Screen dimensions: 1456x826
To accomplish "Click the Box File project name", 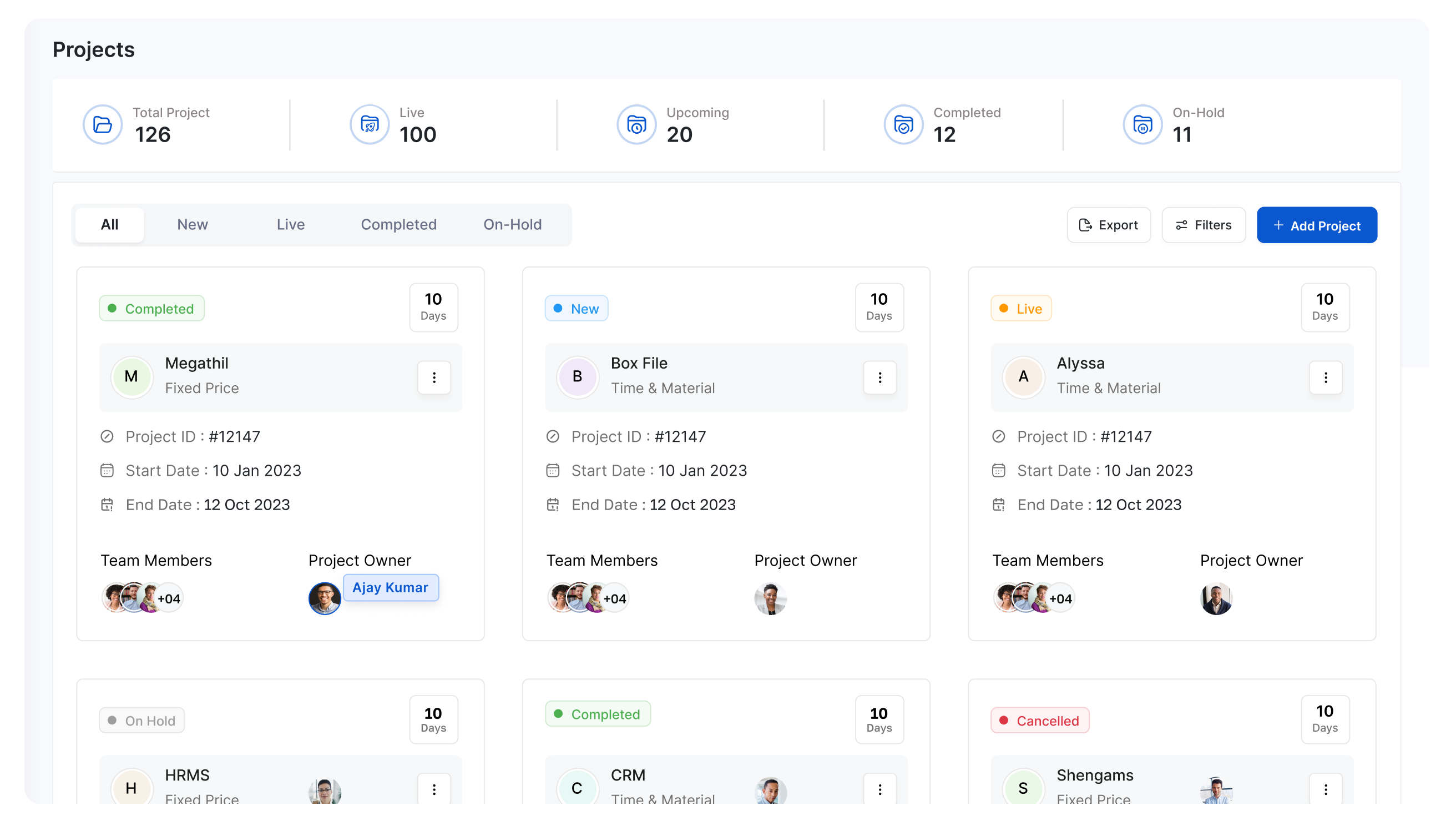I will [639, 363].
